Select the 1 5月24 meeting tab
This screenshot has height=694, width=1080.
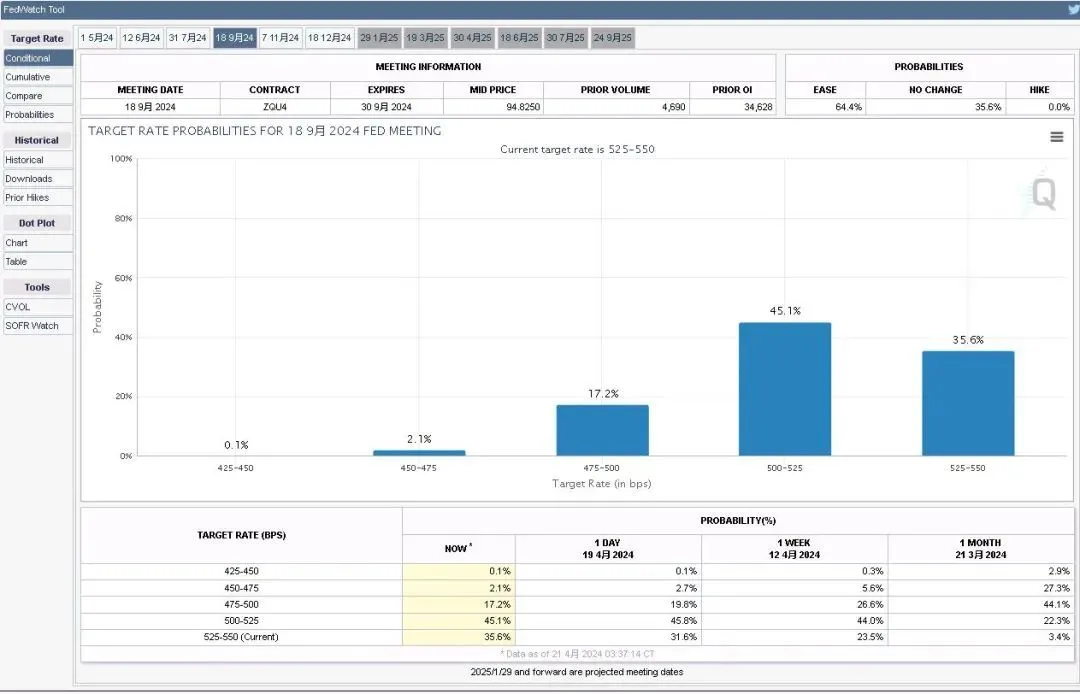(97, 38)
